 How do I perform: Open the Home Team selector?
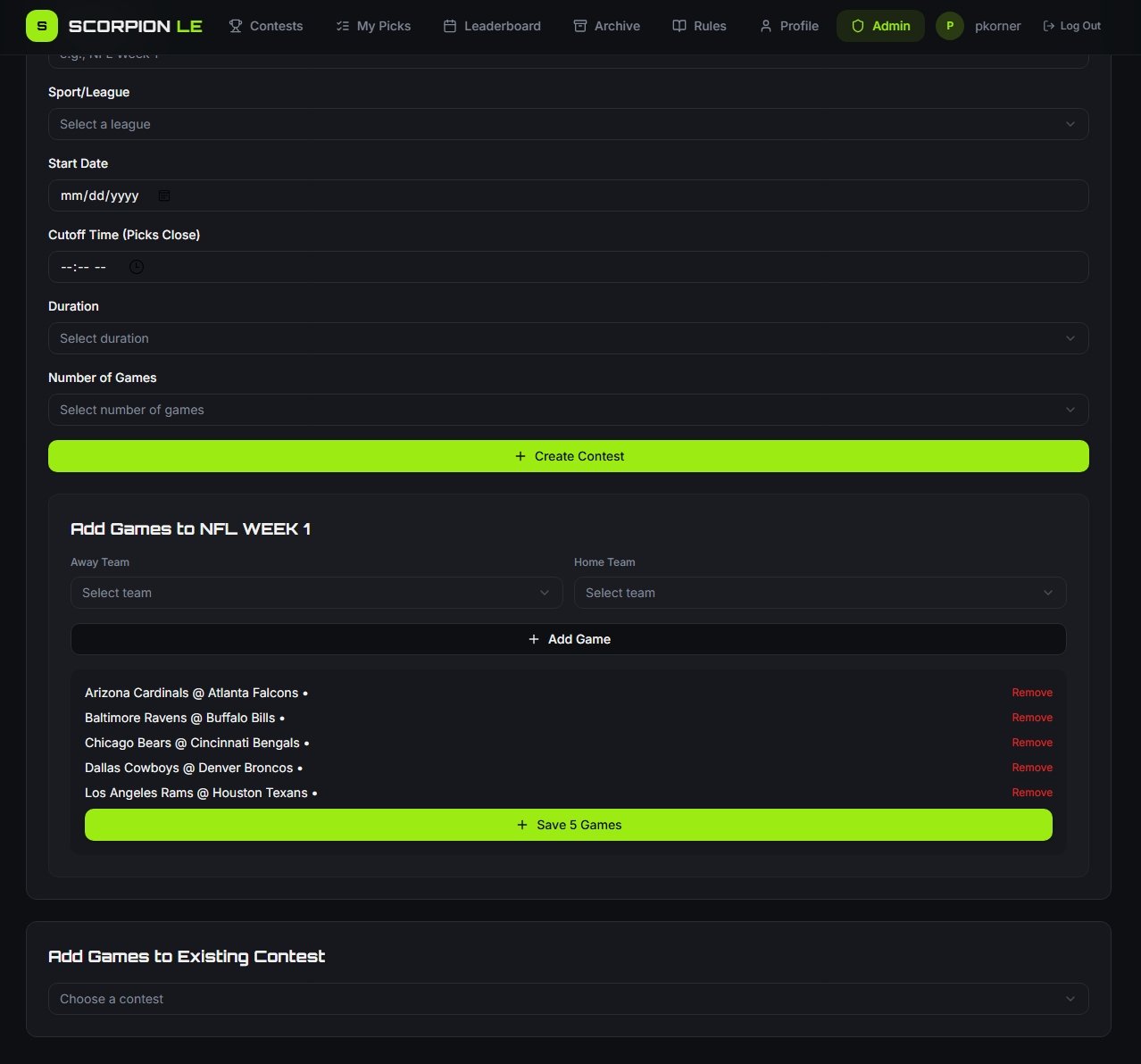[x=820, y=593]
